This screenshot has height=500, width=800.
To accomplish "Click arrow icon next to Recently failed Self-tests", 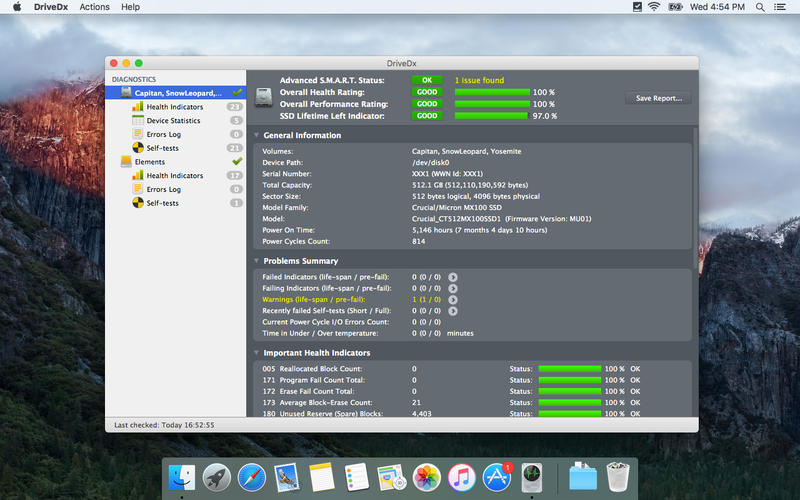I will (453, 311).
